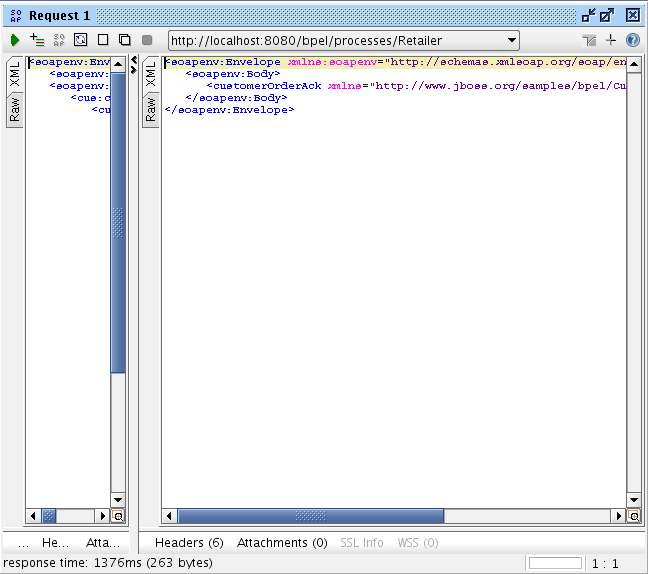Click the clone request icon
Screen dimensions: 648x574
[124, 40]
